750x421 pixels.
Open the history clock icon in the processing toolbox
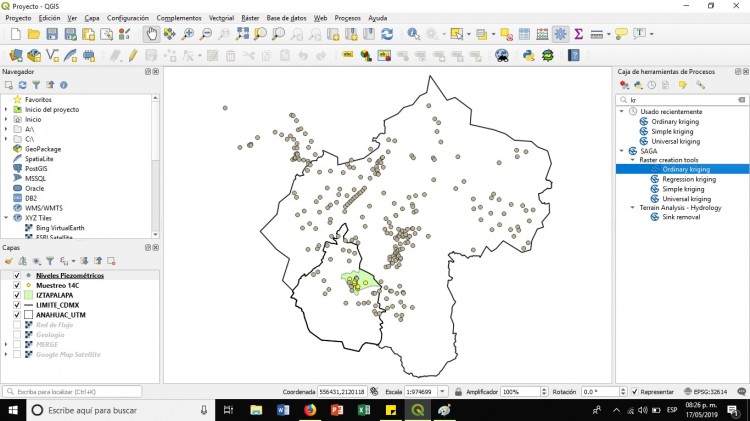click(651, 85)
